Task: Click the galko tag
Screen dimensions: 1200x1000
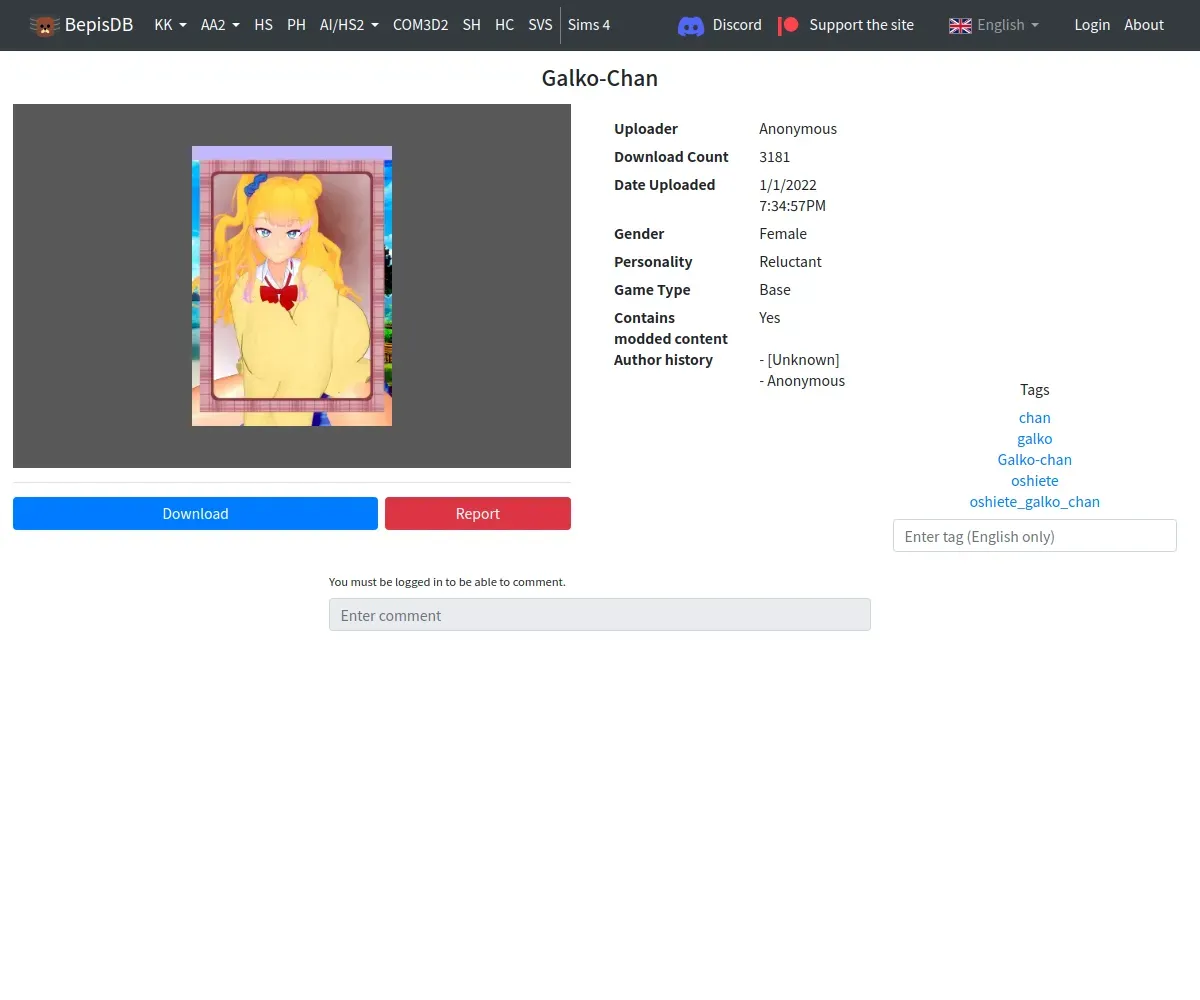Action: [1035, 439]
